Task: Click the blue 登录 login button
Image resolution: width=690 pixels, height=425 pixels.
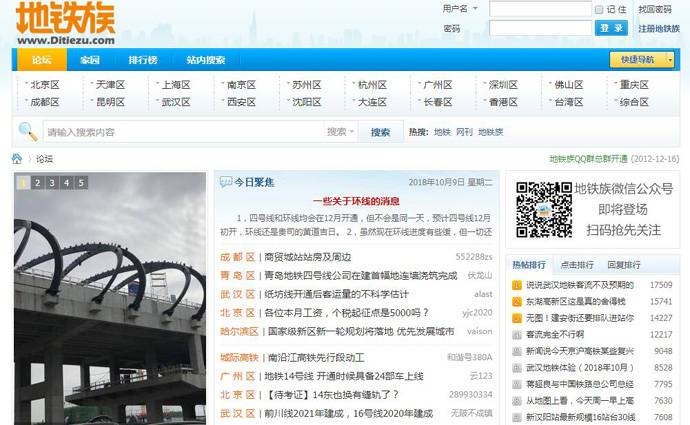Action: (x=612, y=28)
